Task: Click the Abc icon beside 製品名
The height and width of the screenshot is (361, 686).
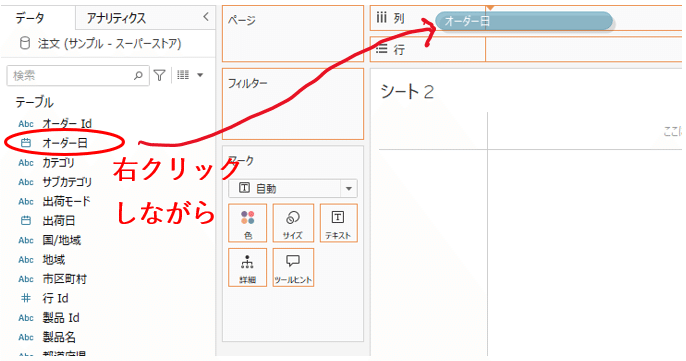Action: coord(26,337)
